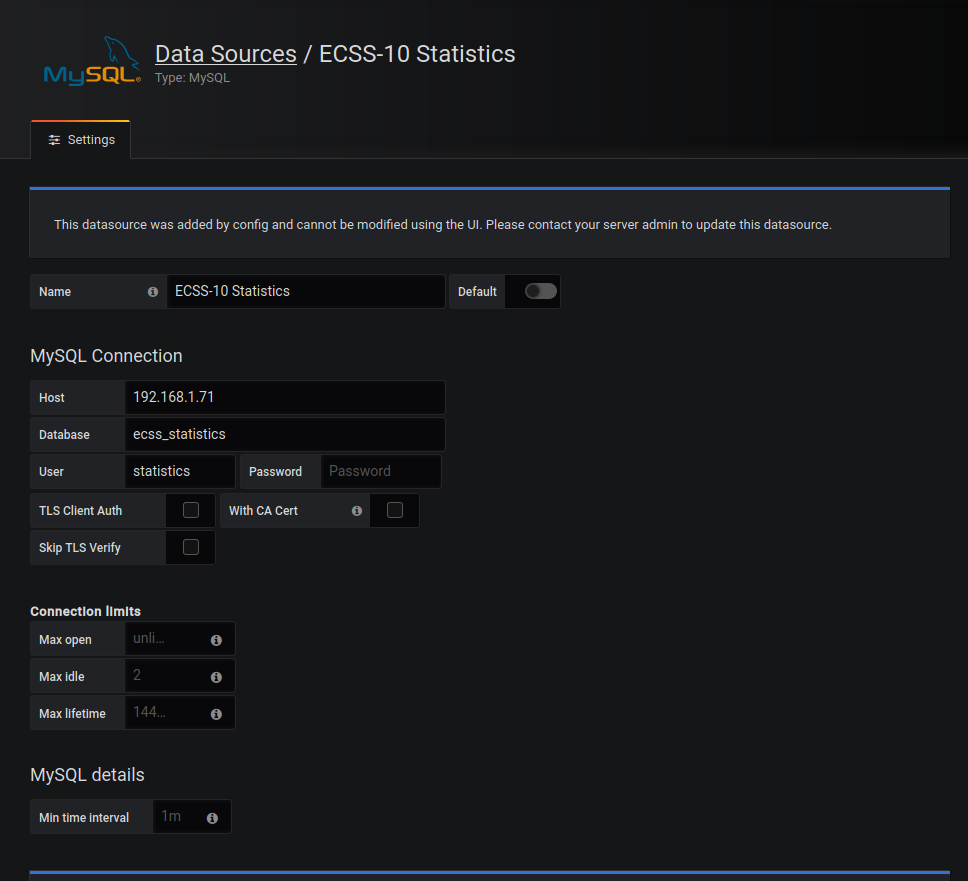Click the Max idle info icon
This screenshot has width=968, height=881.
pyautogui.click(x=216, y=677)
